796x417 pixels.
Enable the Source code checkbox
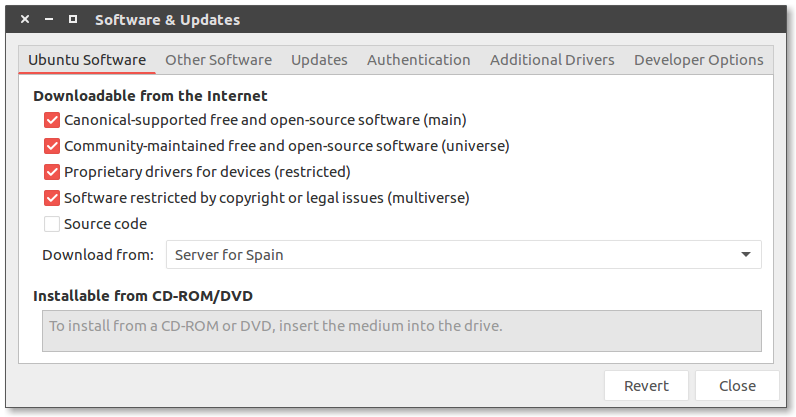(x=52, y=224)
